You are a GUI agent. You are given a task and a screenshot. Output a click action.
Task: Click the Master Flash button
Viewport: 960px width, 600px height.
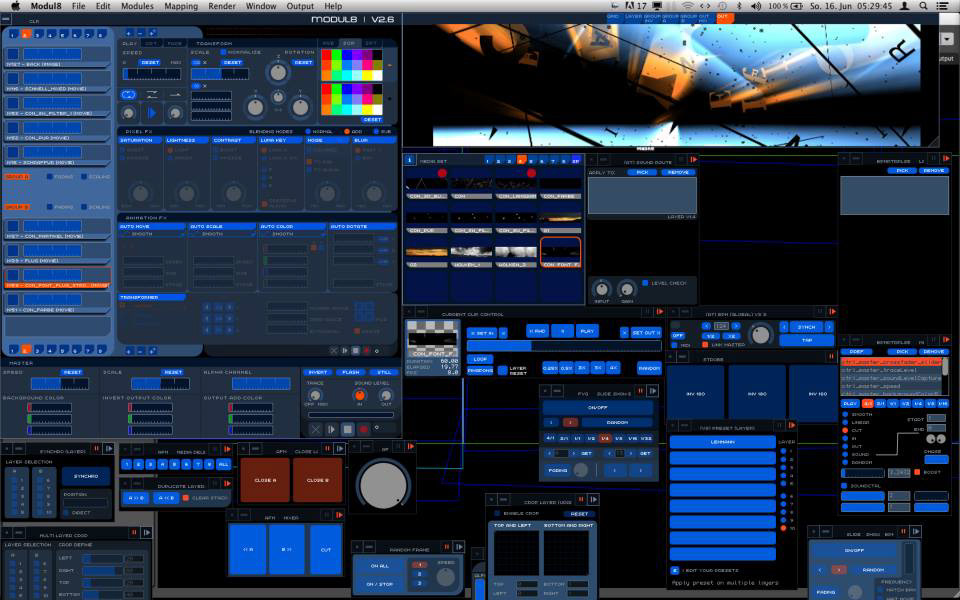[351, 372]
